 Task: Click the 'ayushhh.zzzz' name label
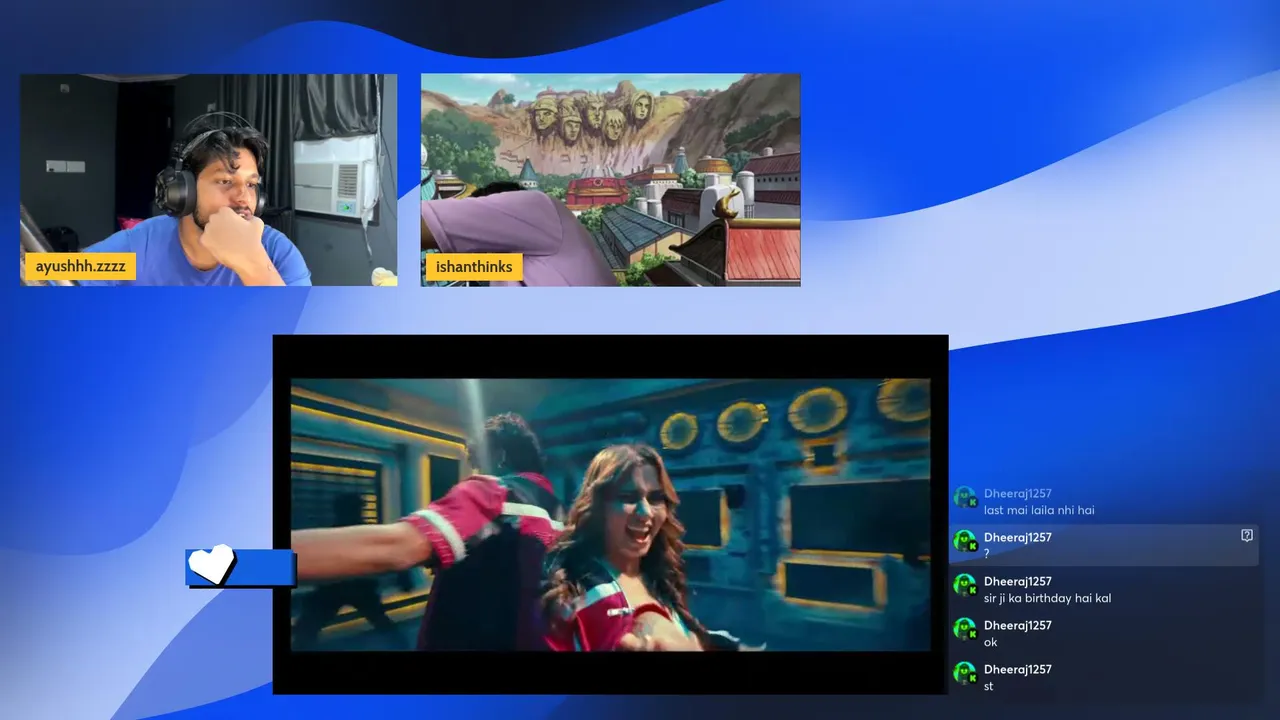(x=81, y=267)
